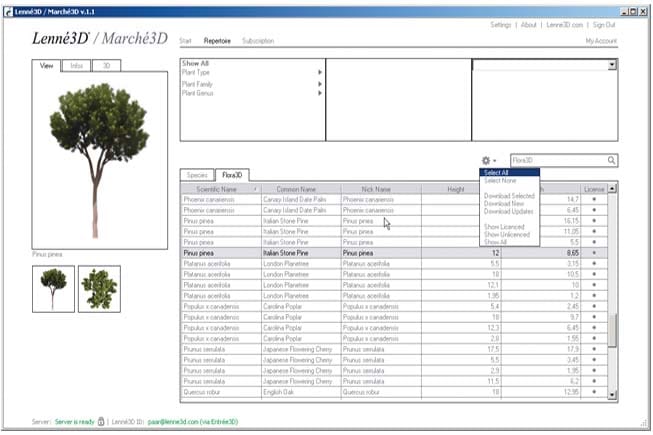Open the Subscription section
Viewport: 653px width, 435px height.
(x=258, y=41)
